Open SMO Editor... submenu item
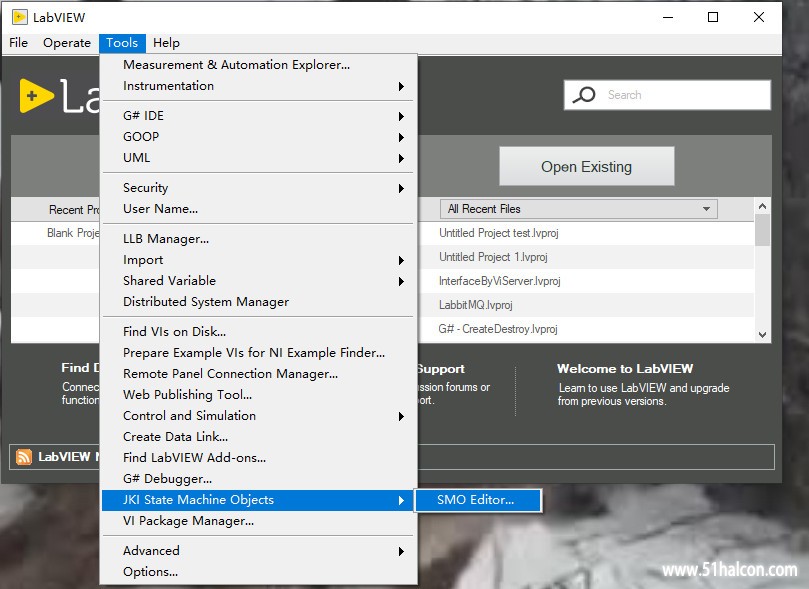This screenshot has width=809, height=589. coord(478,500)
